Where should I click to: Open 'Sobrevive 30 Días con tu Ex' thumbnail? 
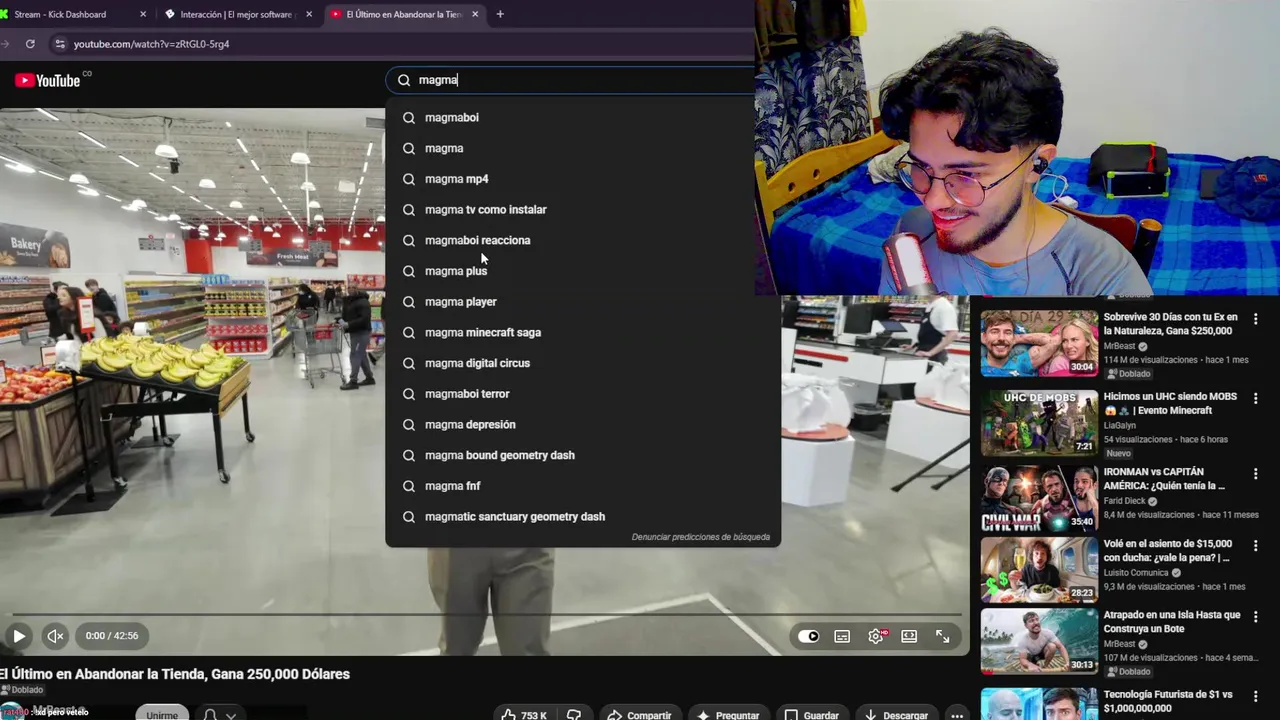click(x=1039, y=343)
